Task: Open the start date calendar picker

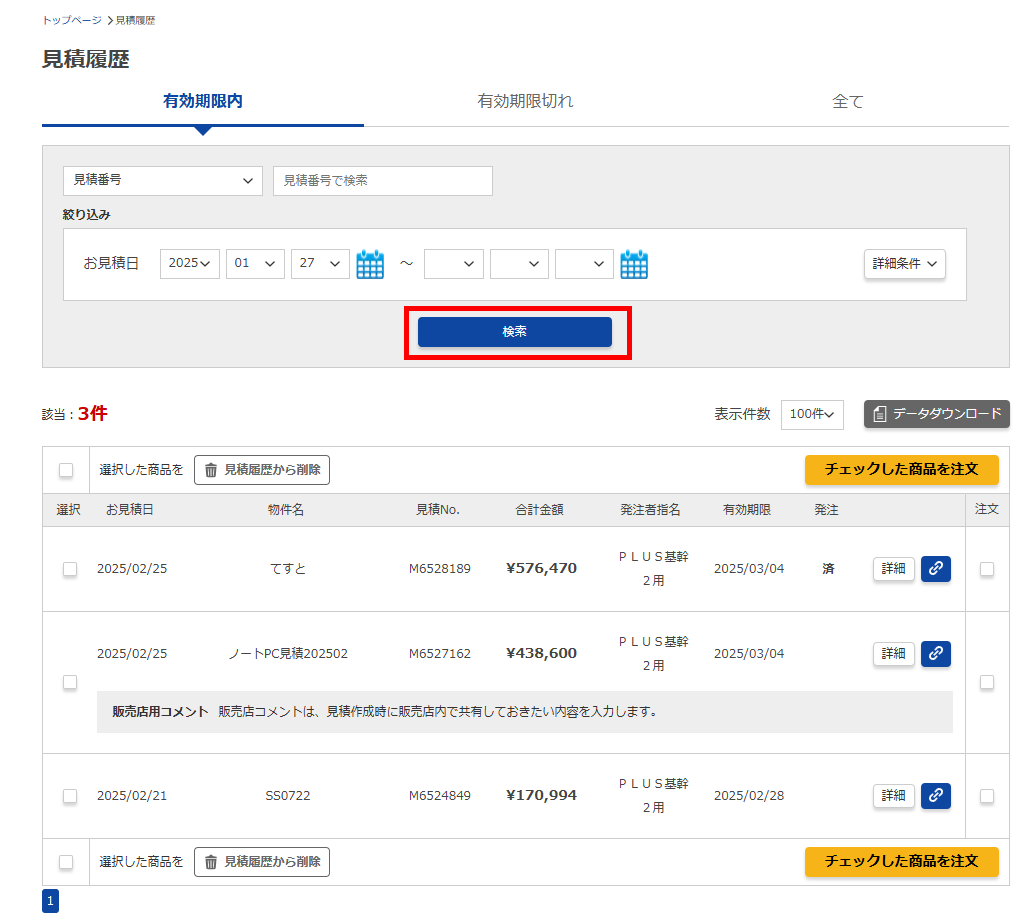Action: click(x=370, y=264)
